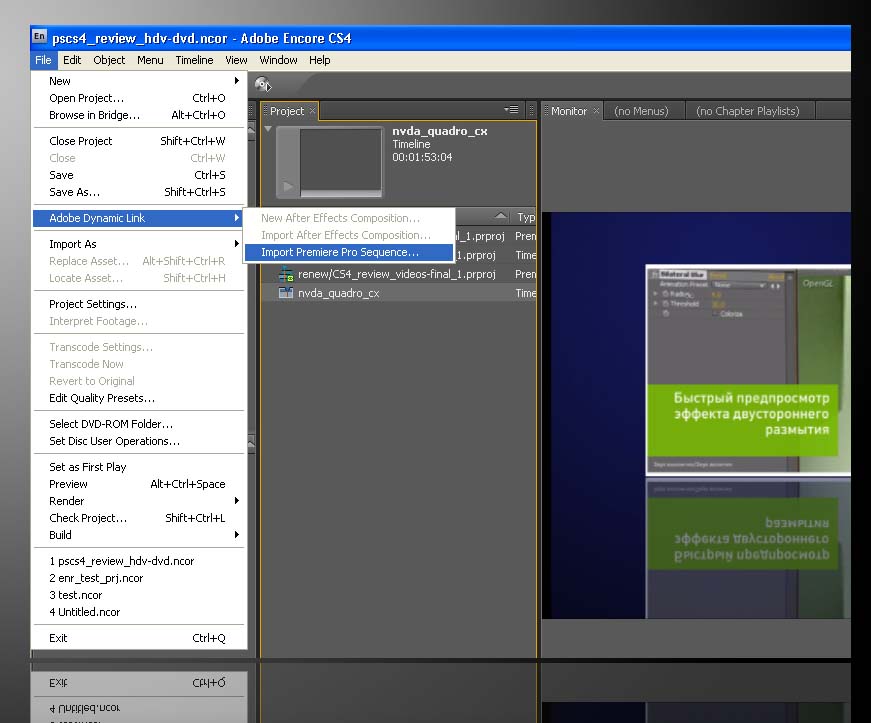The image size is (871, 723).
Task: Click the disc preview icon in the toolbar
Action: click(x=263, y=85)
